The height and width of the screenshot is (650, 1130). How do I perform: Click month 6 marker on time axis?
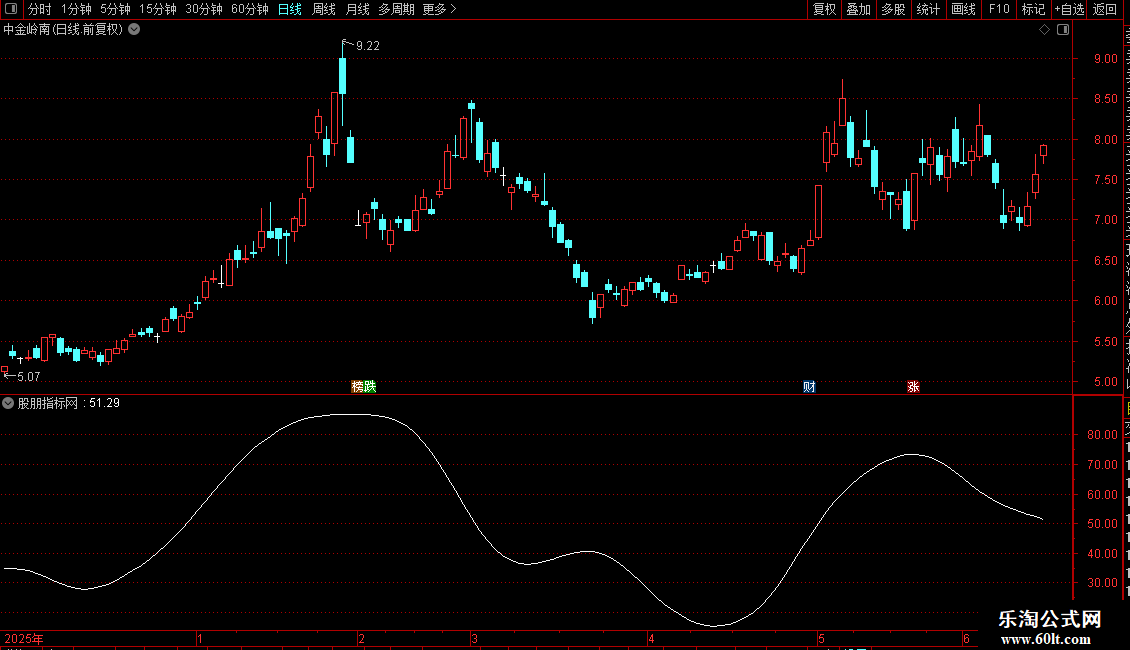click(x=966, y=638)
